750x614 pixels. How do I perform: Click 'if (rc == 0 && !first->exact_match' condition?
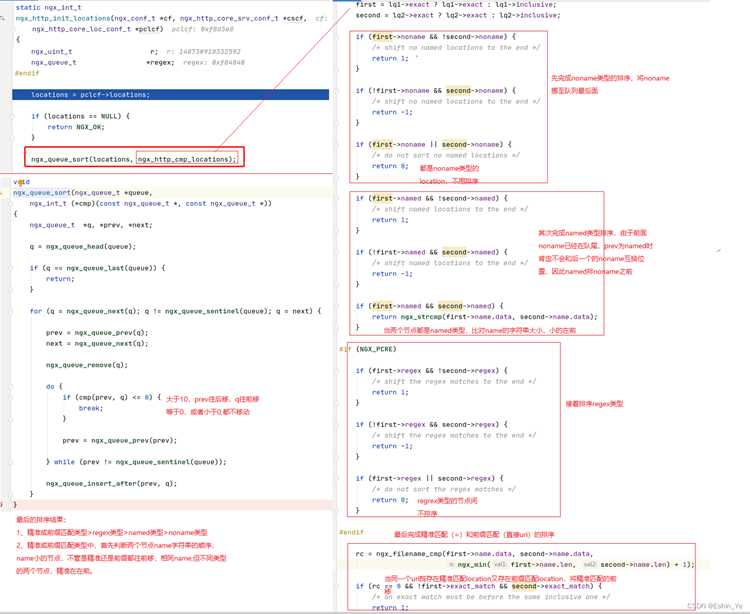click(x=478, y=586)
